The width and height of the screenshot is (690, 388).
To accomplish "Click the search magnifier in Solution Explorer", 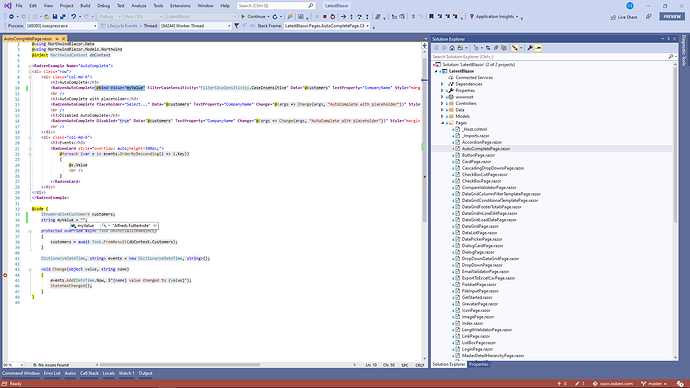I will 671,56.
